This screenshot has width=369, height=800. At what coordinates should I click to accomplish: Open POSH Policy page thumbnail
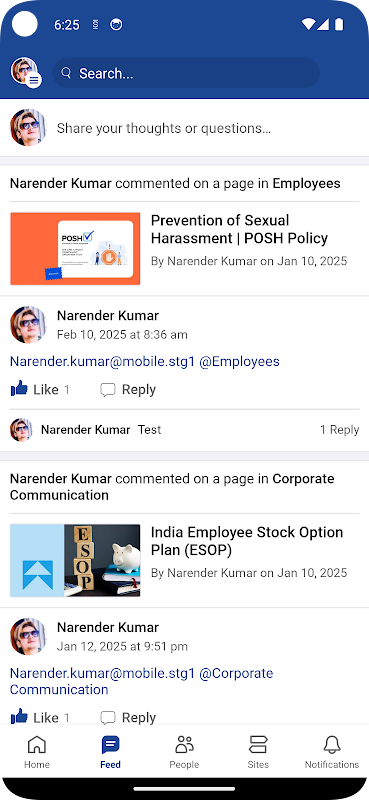coord(75,248)
